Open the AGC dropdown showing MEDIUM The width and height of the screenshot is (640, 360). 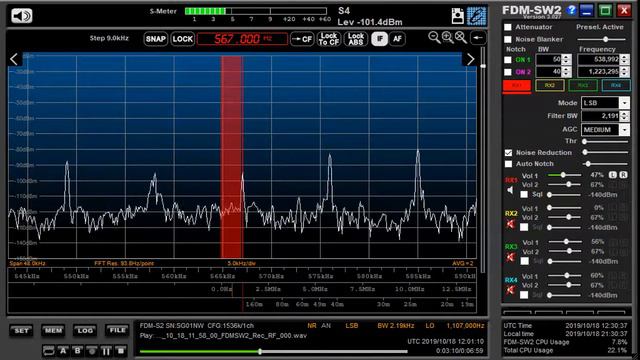point(605,130)
